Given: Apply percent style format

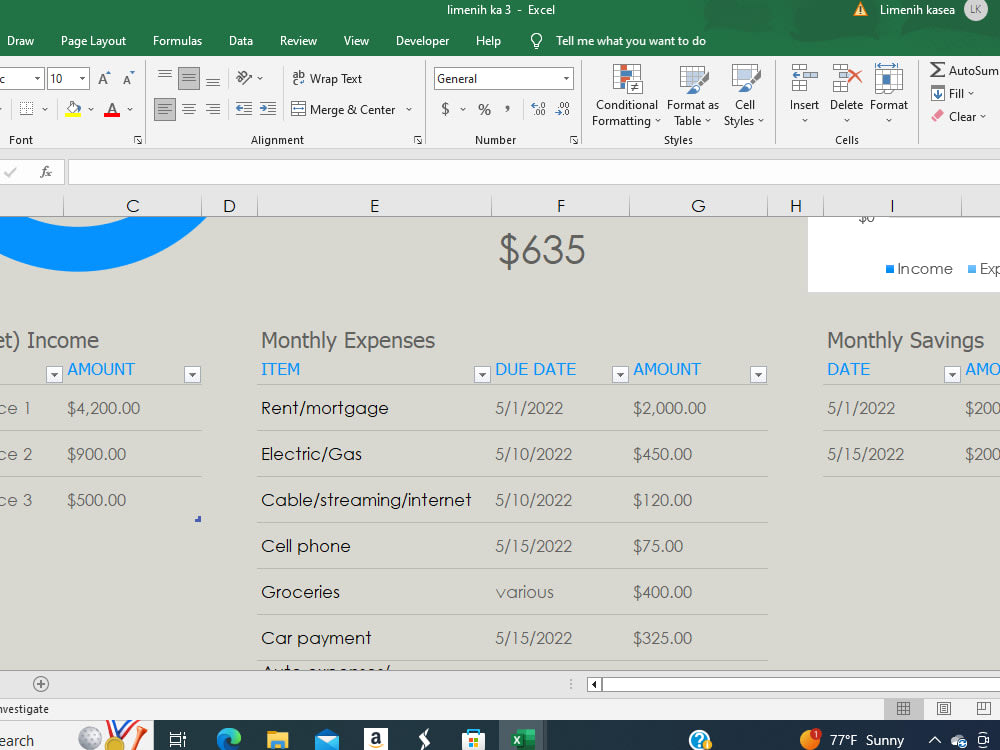Looking at the screenshot, I should [x=485, y=109].
